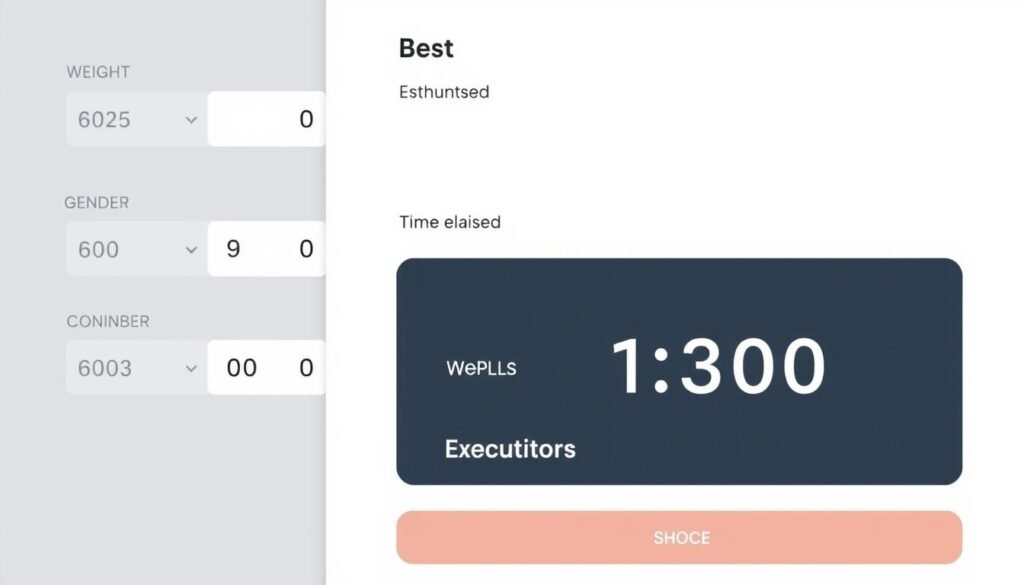This screenshot has height=585, width=1024.
Task: Click the chevron on the CONINBER selector
Action: coord(190,368)
